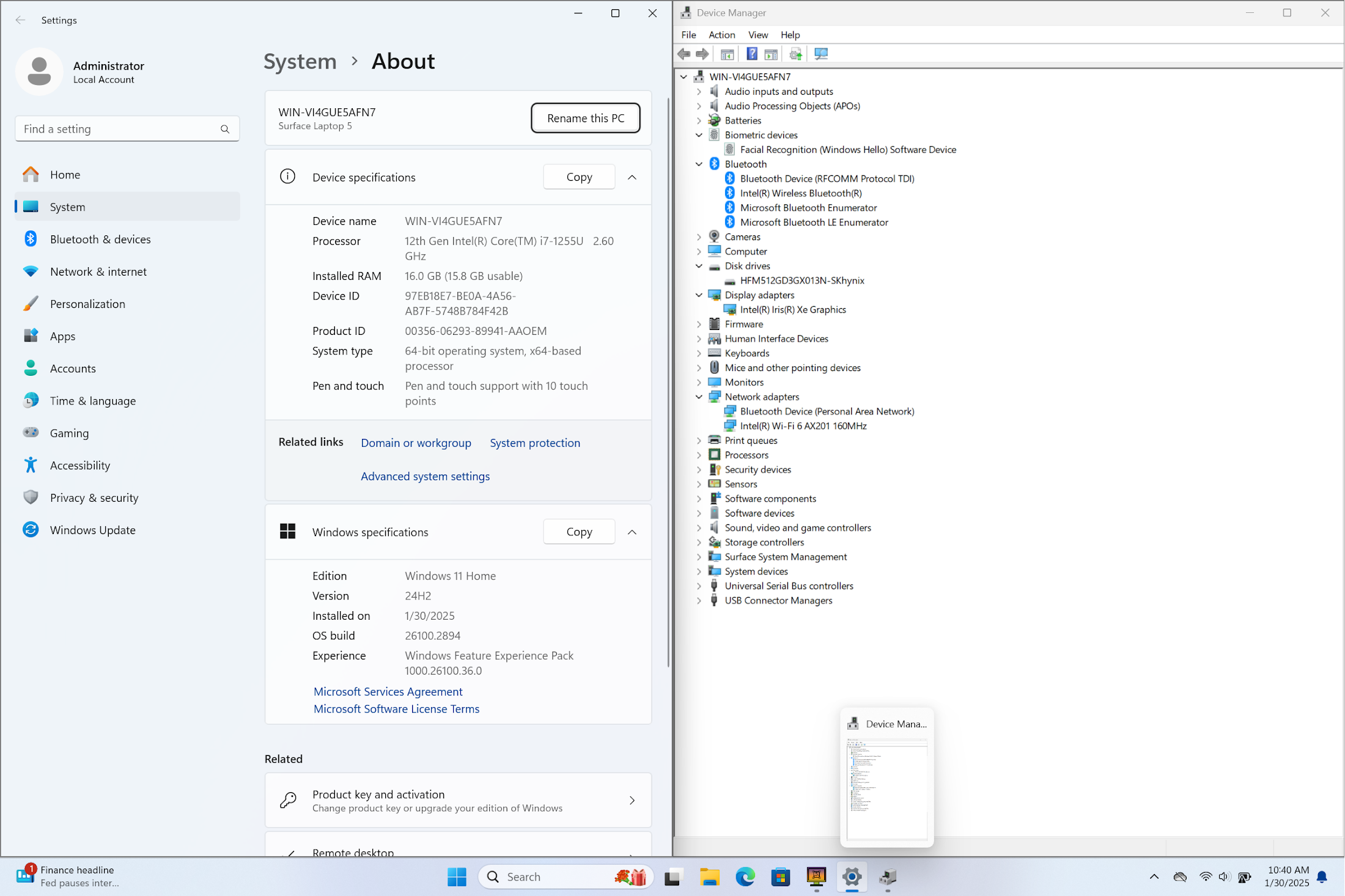Open the View menu in Device Manager
1345x896 pixels.
(x=757, y=35)
